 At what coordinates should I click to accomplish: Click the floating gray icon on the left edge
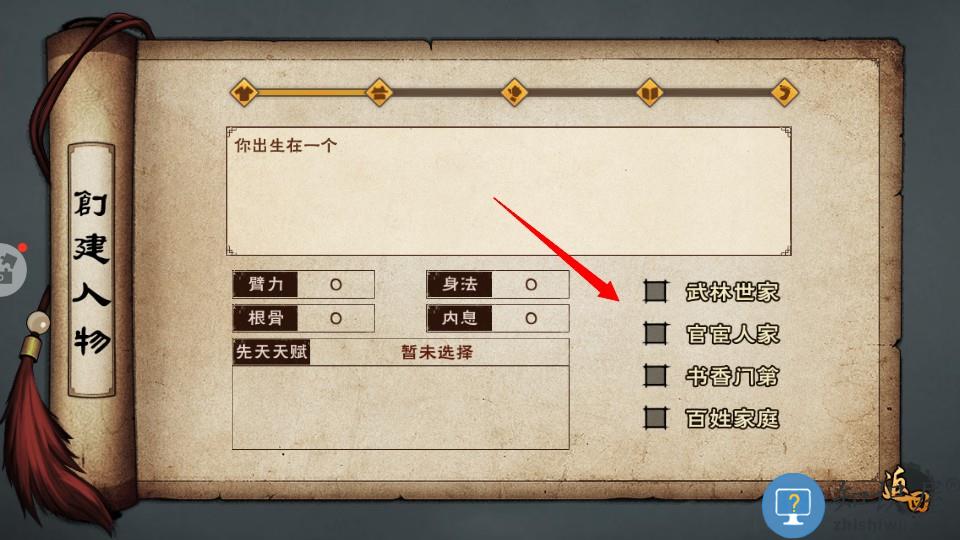(x=10, y=270)
